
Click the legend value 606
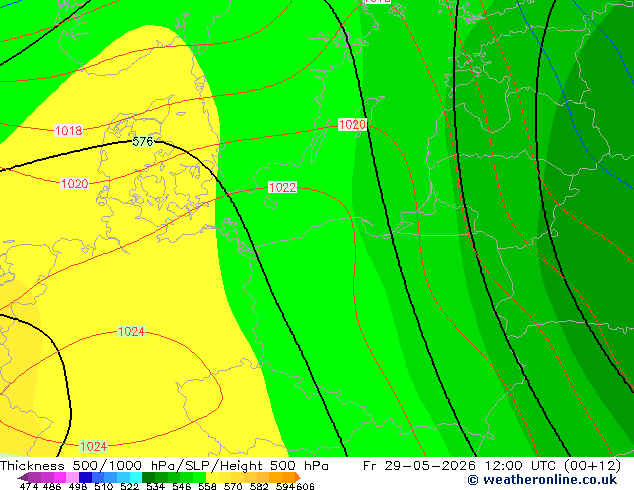pyautogui.click(x=305, y=486)
